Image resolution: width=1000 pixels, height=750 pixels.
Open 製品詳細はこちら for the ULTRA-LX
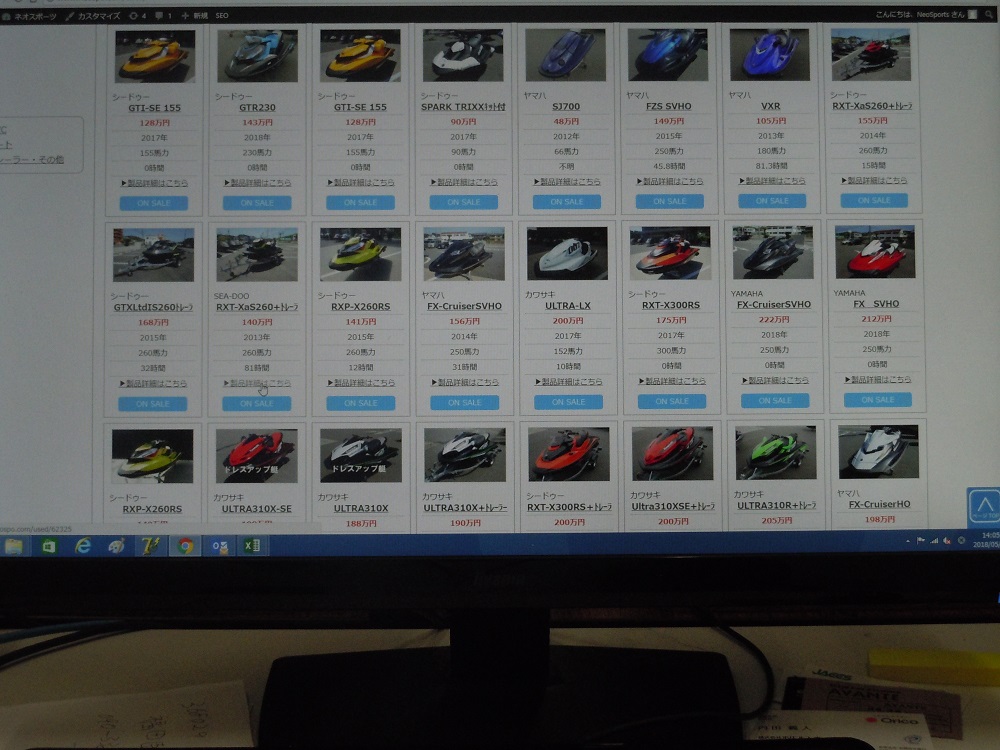(568, 382)
